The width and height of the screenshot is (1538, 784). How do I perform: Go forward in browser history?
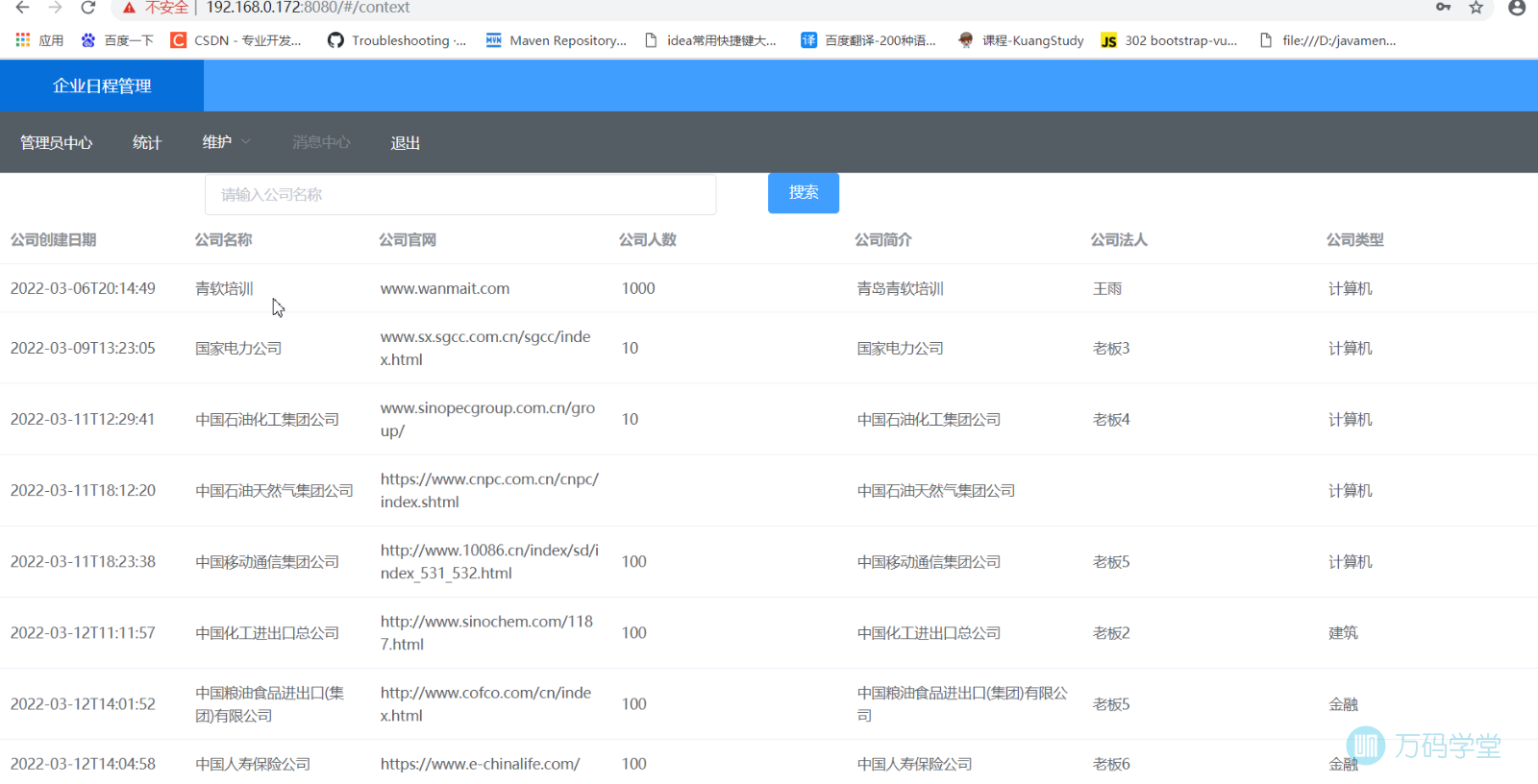(x=55, y=8)
